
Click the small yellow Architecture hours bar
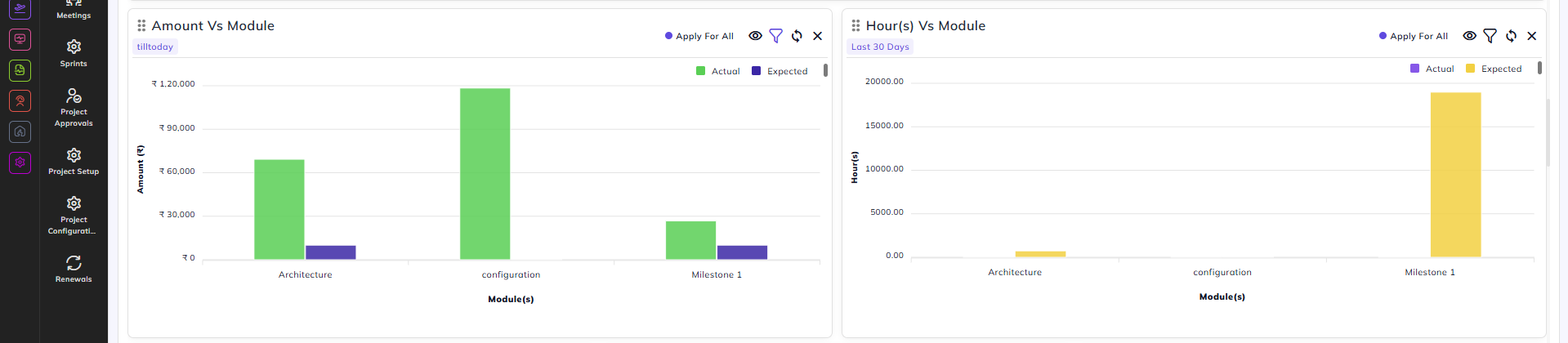[1040, 254]
